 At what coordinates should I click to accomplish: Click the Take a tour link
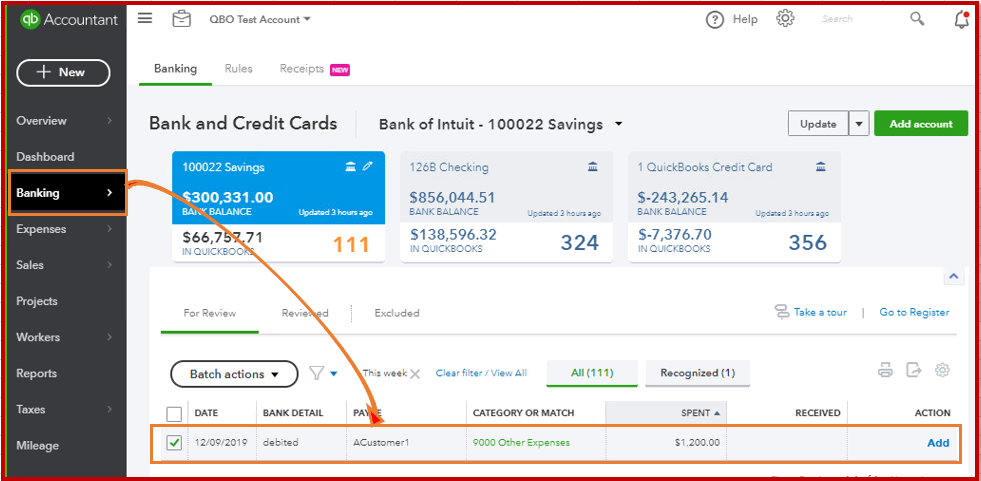(820, 312)
